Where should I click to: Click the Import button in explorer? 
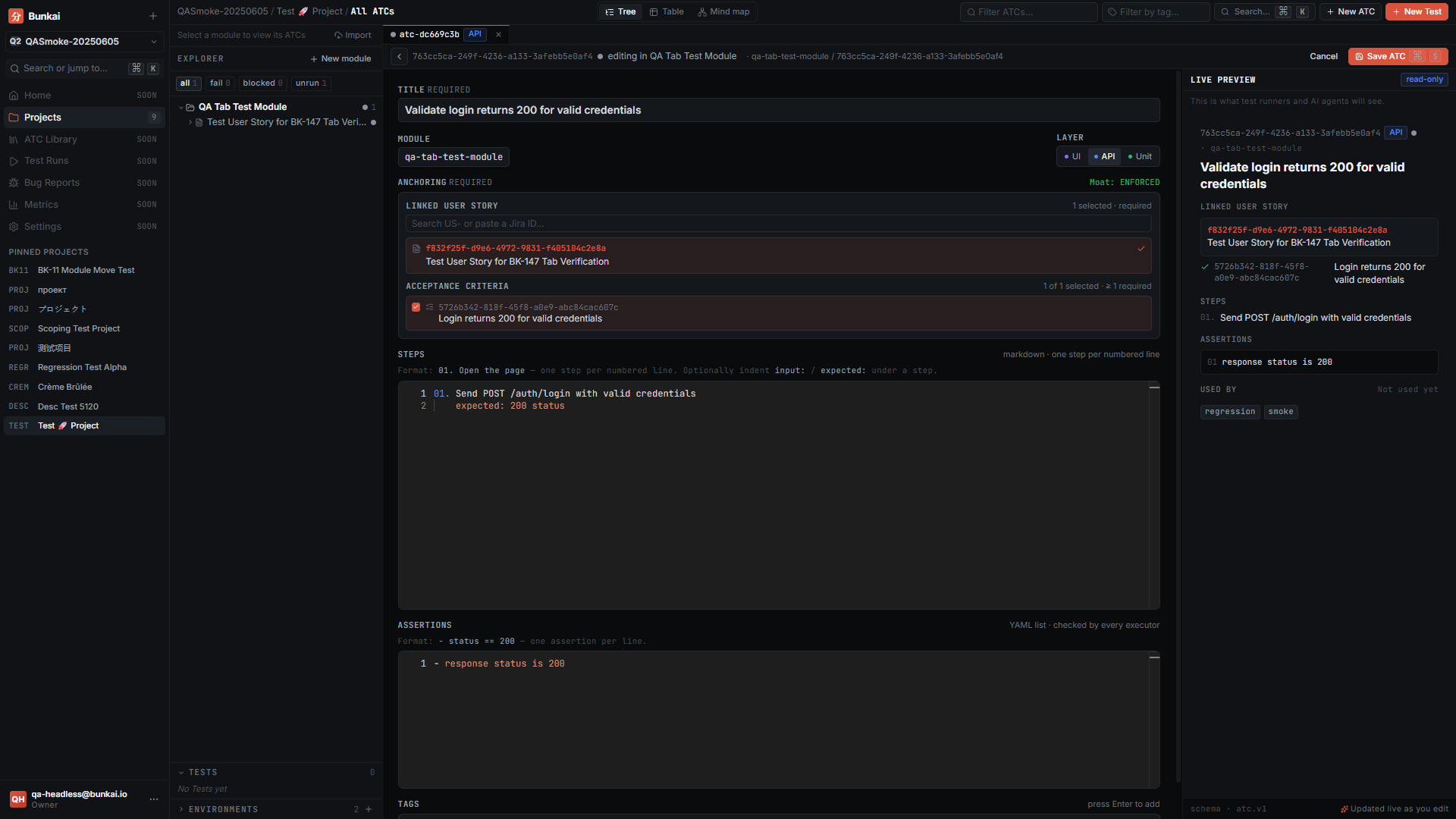[353, 36]
